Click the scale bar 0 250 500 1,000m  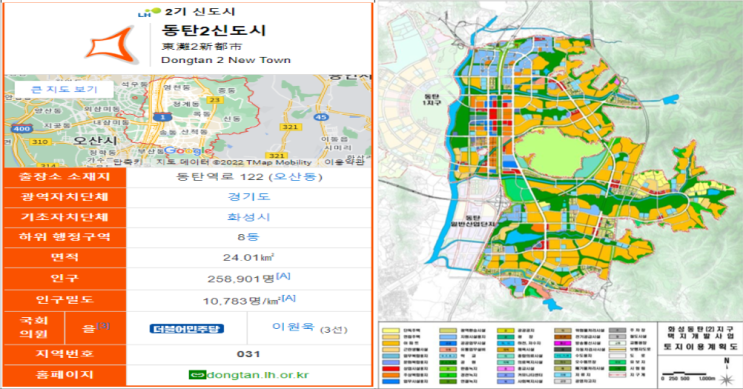(x=688, y=376)
